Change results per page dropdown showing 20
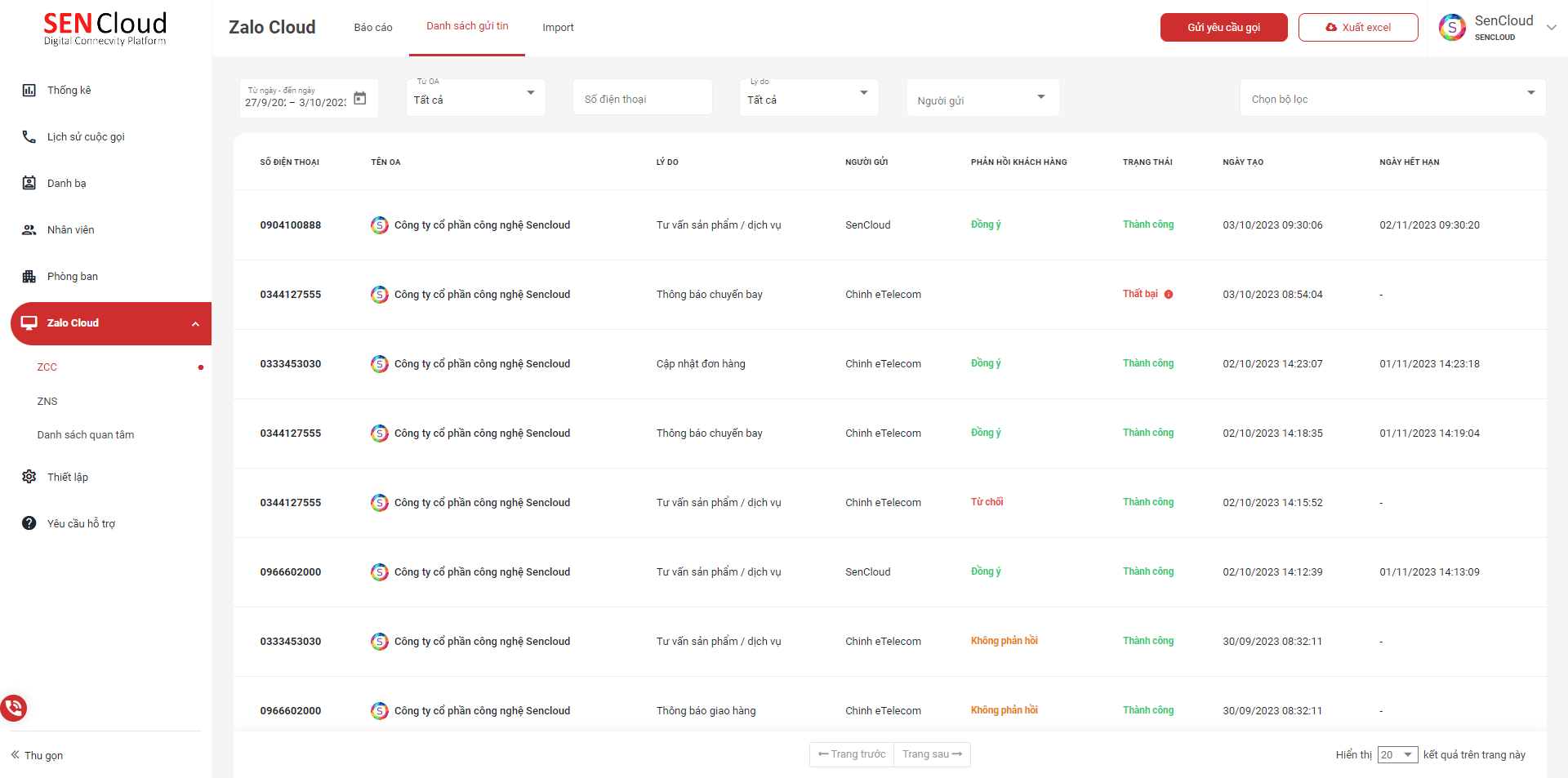 (x=1396, y=755)
